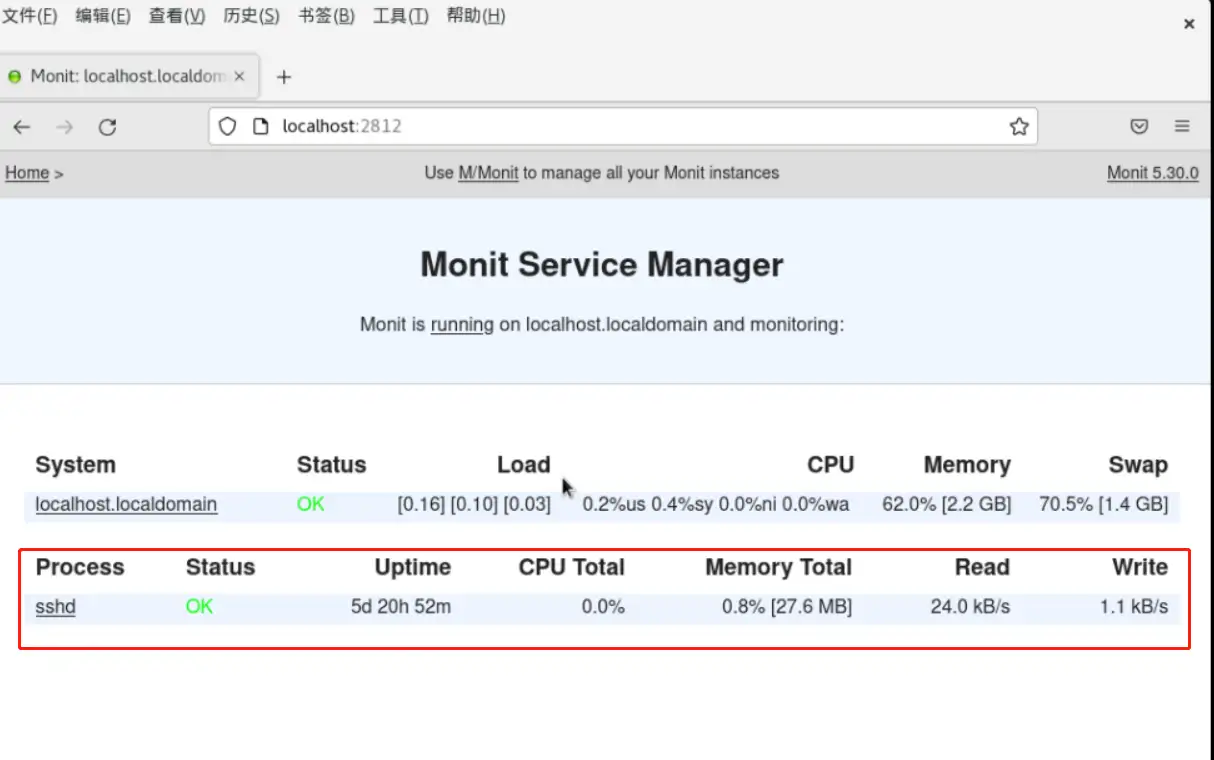Click the Write column header
The height and width of the screenshot is (760, 1214).
click(1140, 568)
